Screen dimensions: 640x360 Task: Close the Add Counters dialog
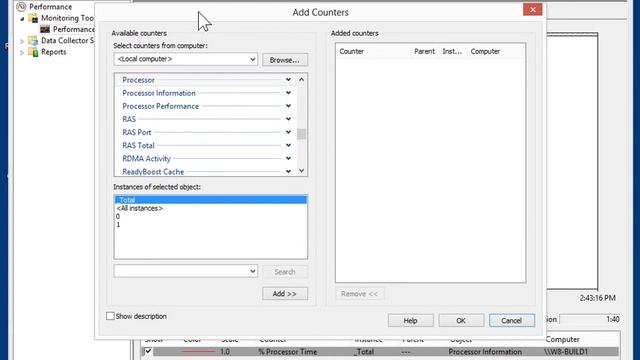click(533, 9)
